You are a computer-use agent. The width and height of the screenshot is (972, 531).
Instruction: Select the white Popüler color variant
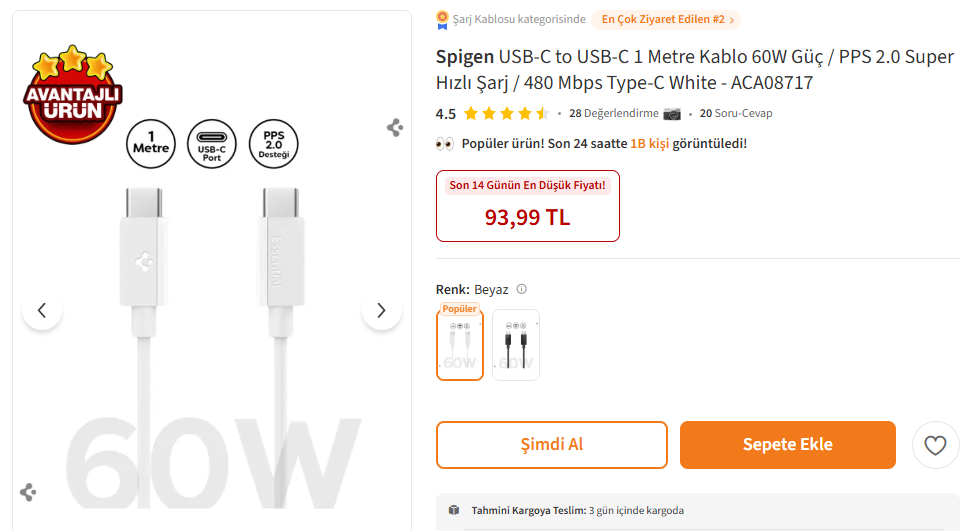(x=460, y=346)
